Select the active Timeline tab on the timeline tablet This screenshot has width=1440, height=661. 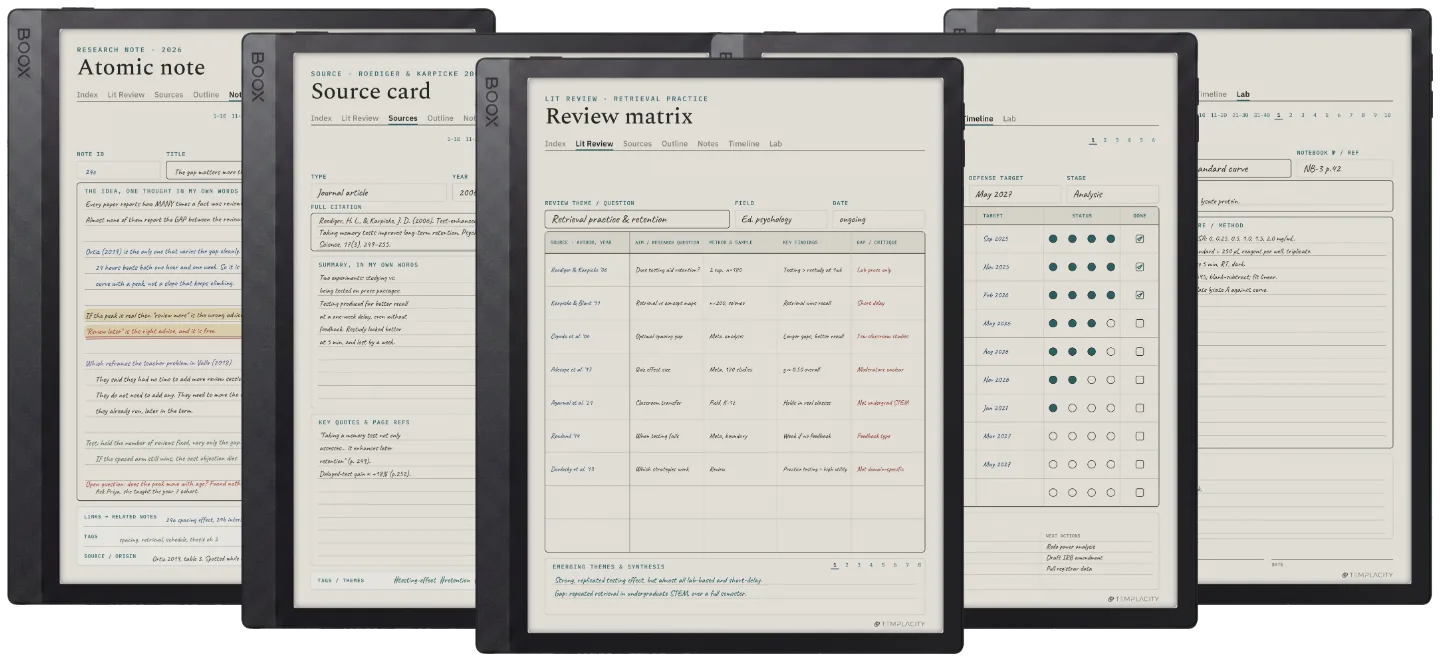click(978, 119)
